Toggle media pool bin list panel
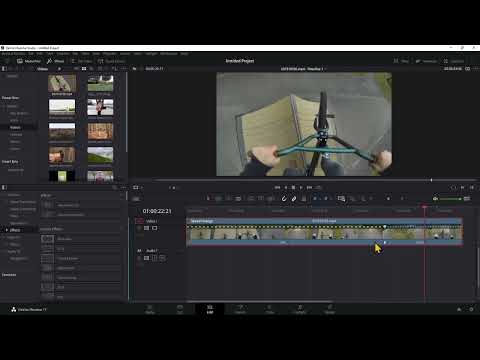This screenshot has width=480, height=360. coord(4,68)
